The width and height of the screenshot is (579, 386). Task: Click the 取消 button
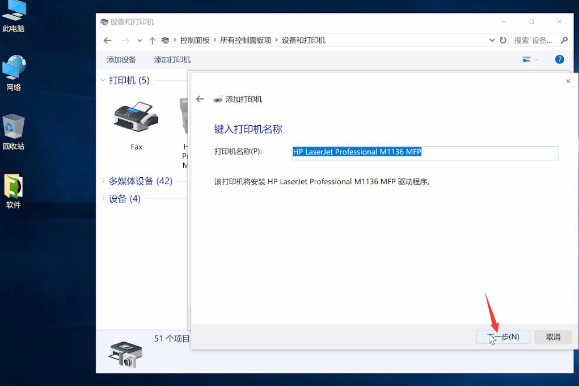[x=553, y=337]
